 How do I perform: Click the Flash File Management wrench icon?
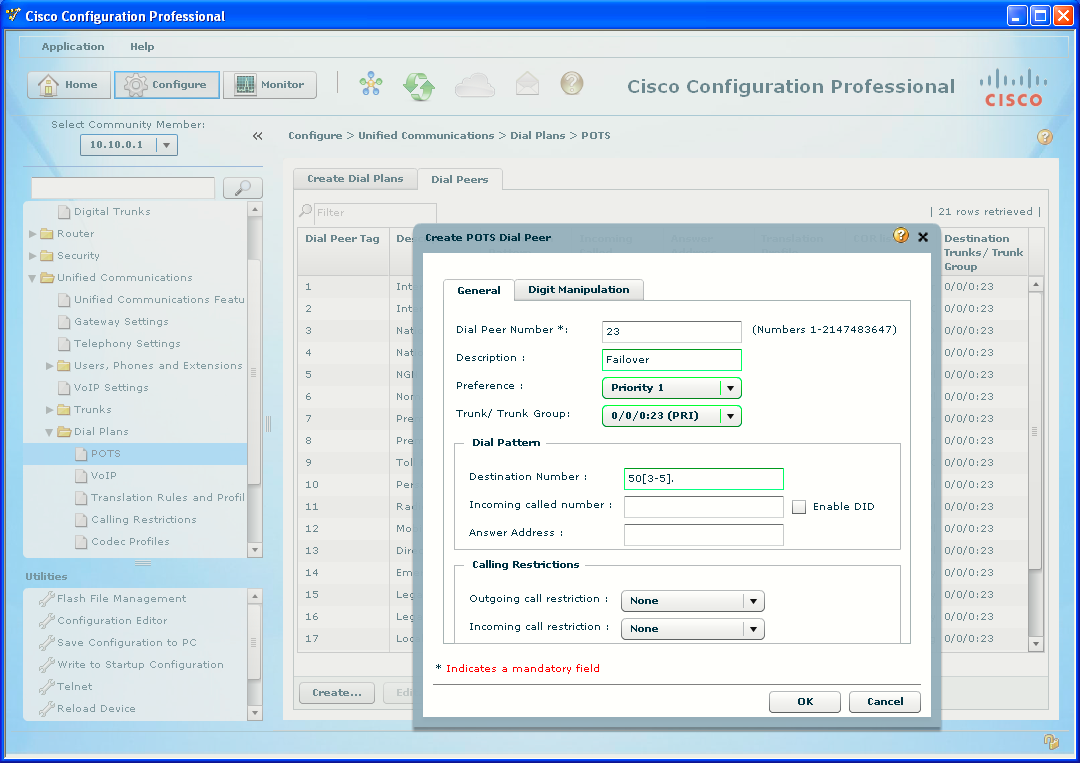[x=47, y=598]
